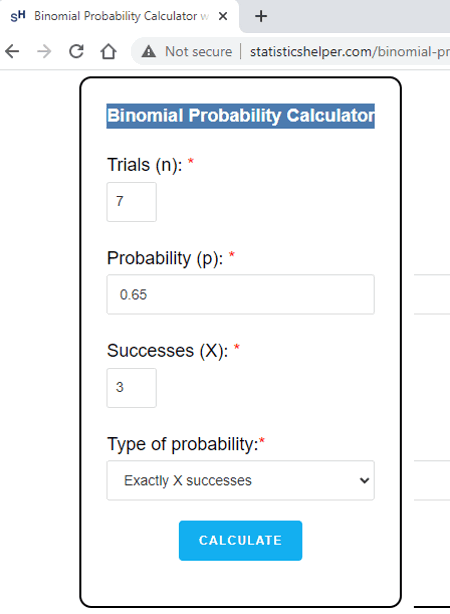The image size is (450, 614).
Task: Click the Not secure warning triangle icon
Action: (149, 51)
